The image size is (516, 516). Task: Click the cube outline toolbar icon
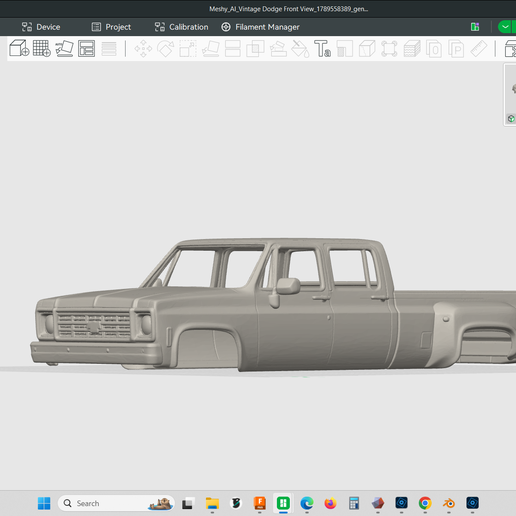coord(367,49)
